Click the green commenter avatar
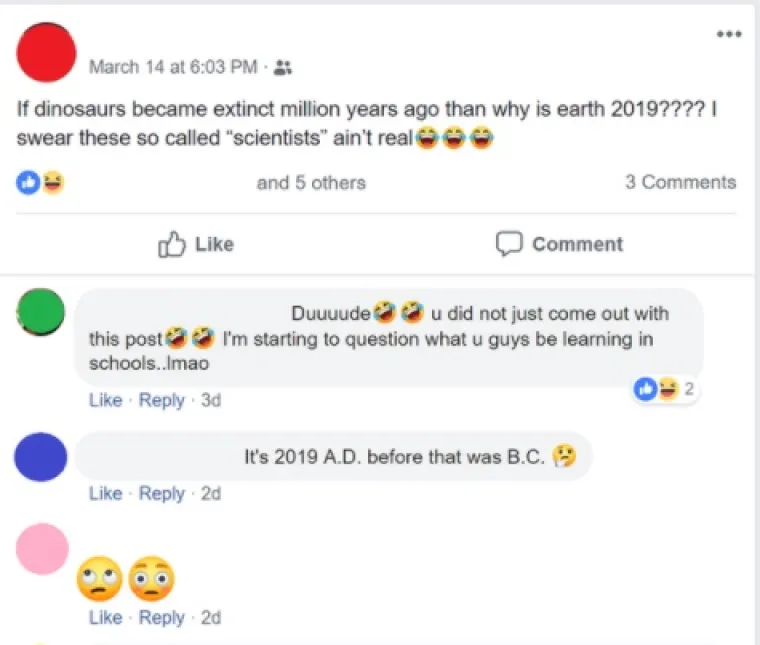 42,313
